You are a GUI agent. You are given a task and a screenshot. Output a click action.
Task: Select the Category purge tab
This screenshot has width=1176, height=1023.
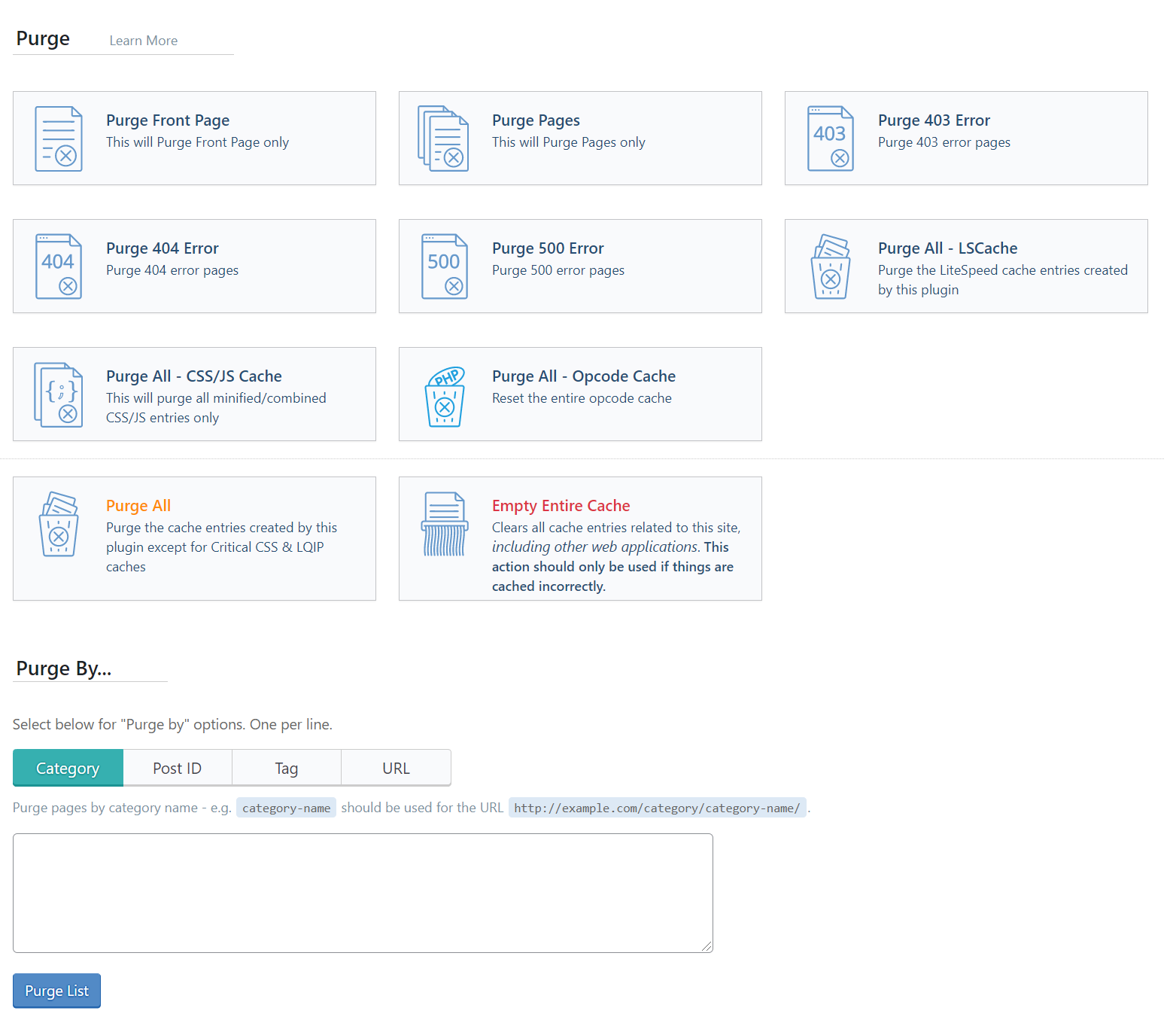pyautogui.click(x=68, y=768)
